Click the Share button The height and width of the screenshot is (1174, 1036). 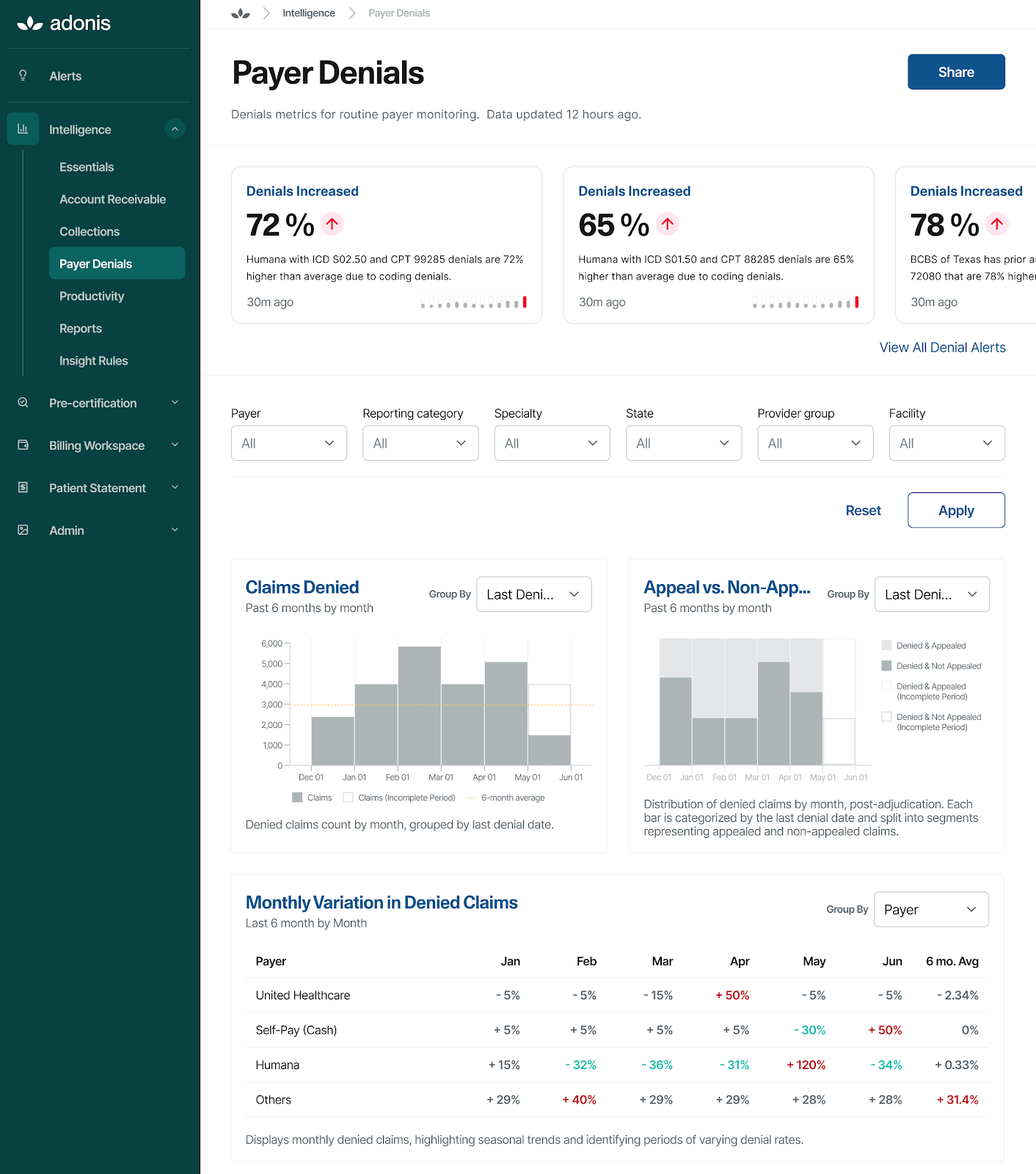[x=956, y=72]
